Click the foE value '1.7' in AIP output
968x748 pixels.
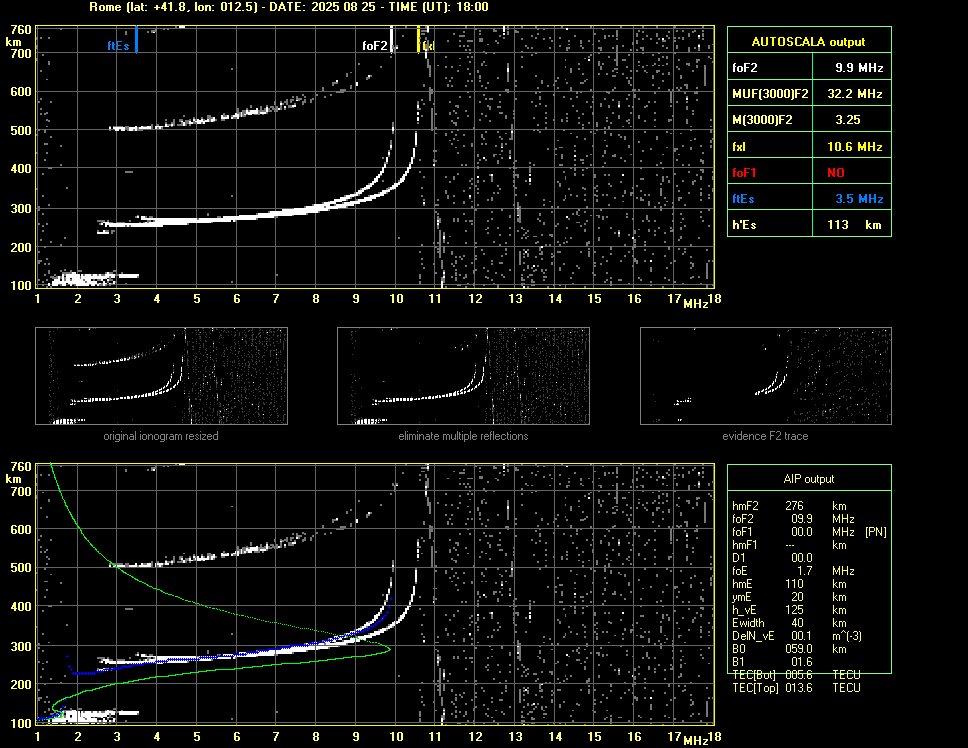click(x=804, y=571)
